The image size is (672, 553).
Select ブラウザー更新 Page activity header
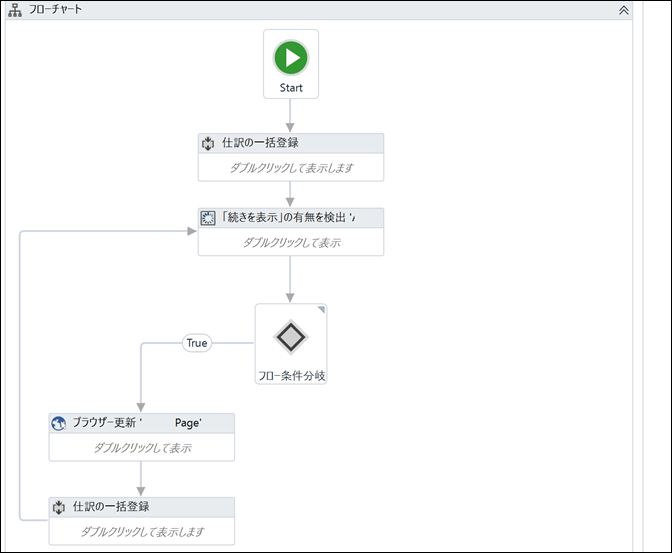pos(141,423)
